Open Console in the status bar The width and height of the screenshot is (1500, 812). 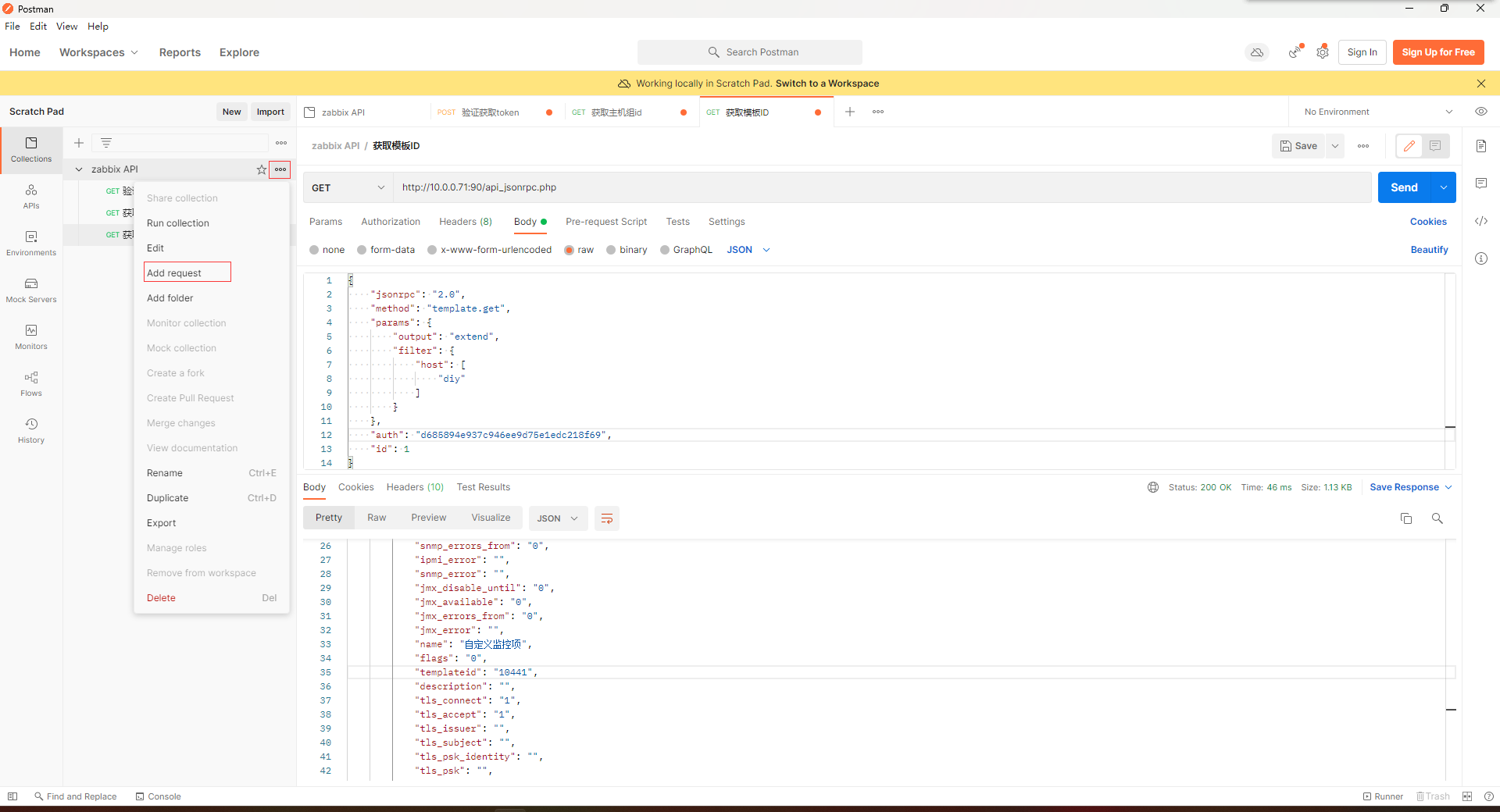(159, 796)
